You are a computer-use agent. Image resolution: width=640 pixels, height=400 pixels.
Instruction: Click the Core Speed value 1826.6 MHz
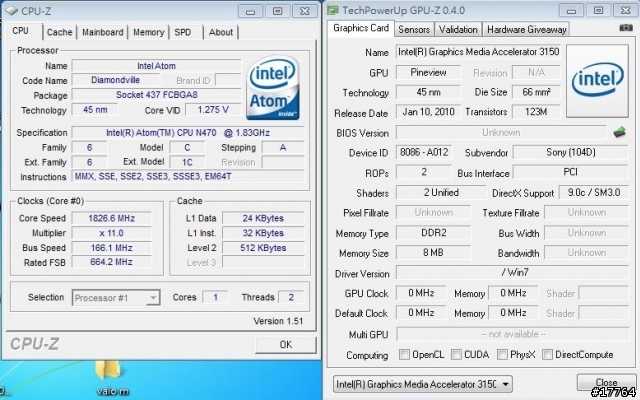pos(111,218)
